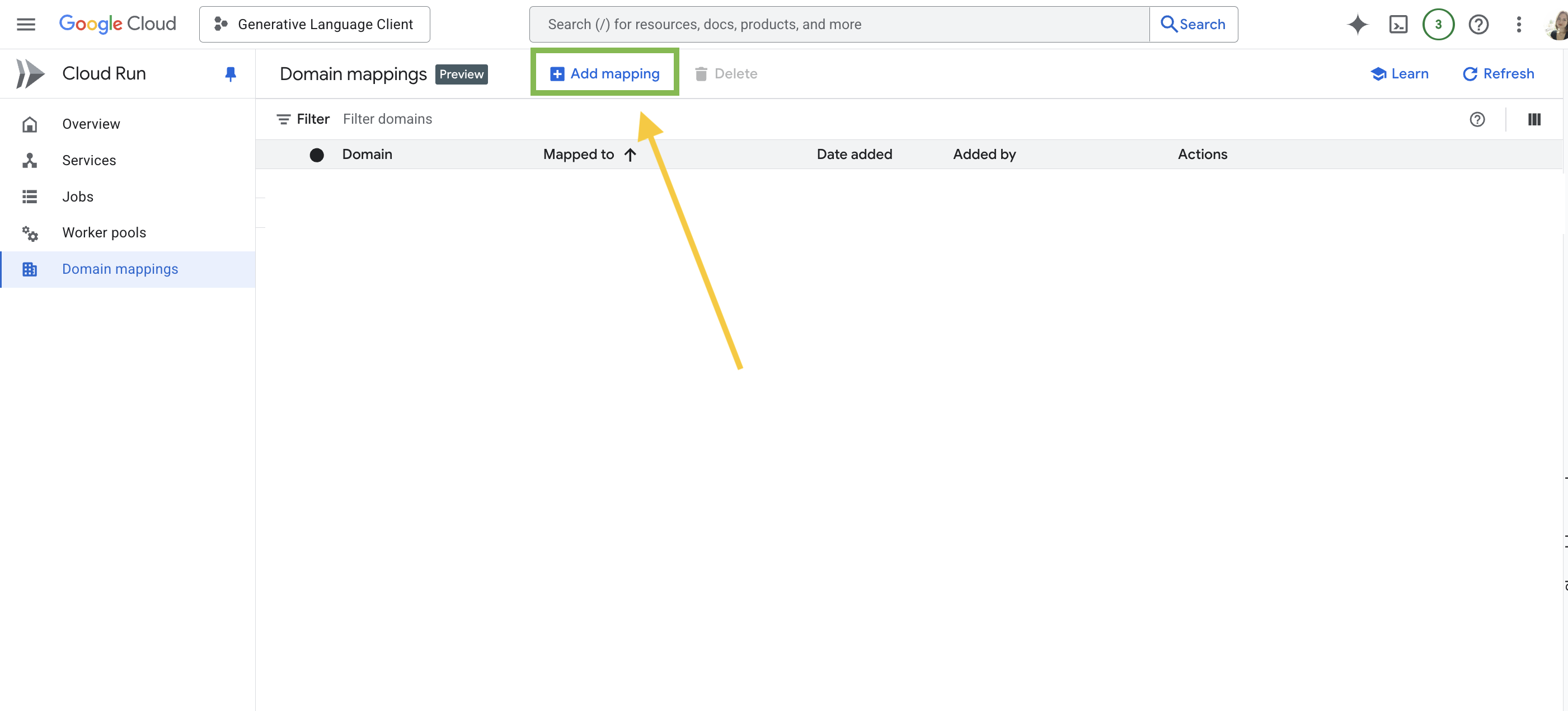Sort by the Mapped to column arrow
Viewport: 1568px width, 711px height.
pyautogui.click(x=630, y=155)
